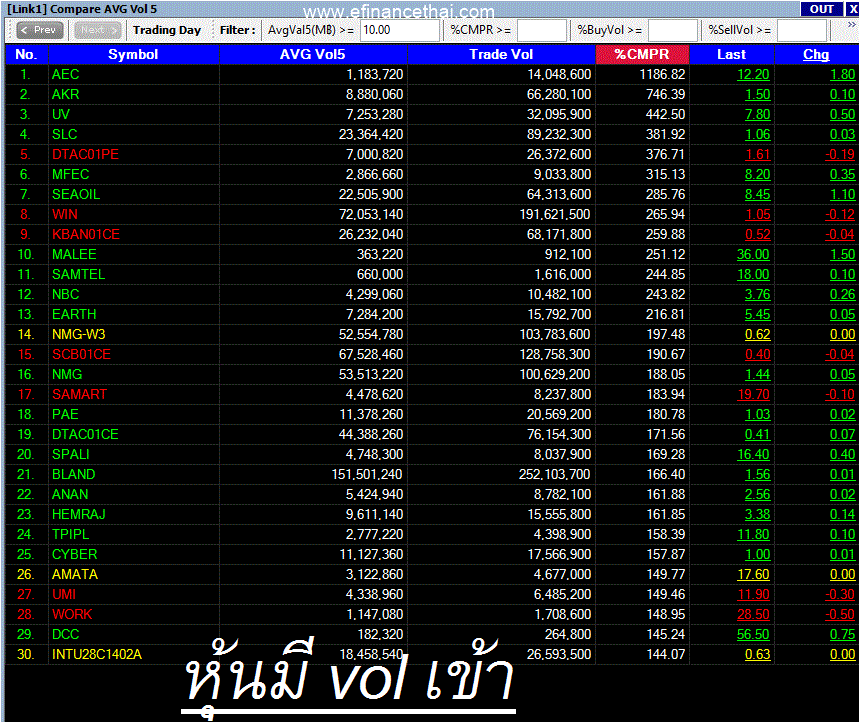Select the CYBER symbol
The height and width of the screenshot is (722, 859).
click(x=75, y=554)
